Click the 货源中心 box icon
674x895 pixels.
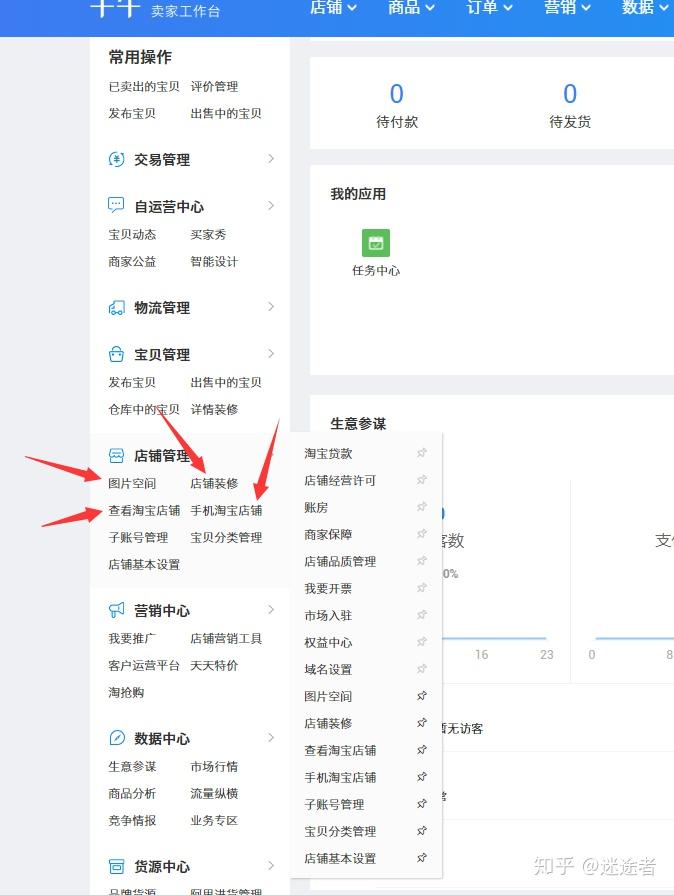[116, 866]
